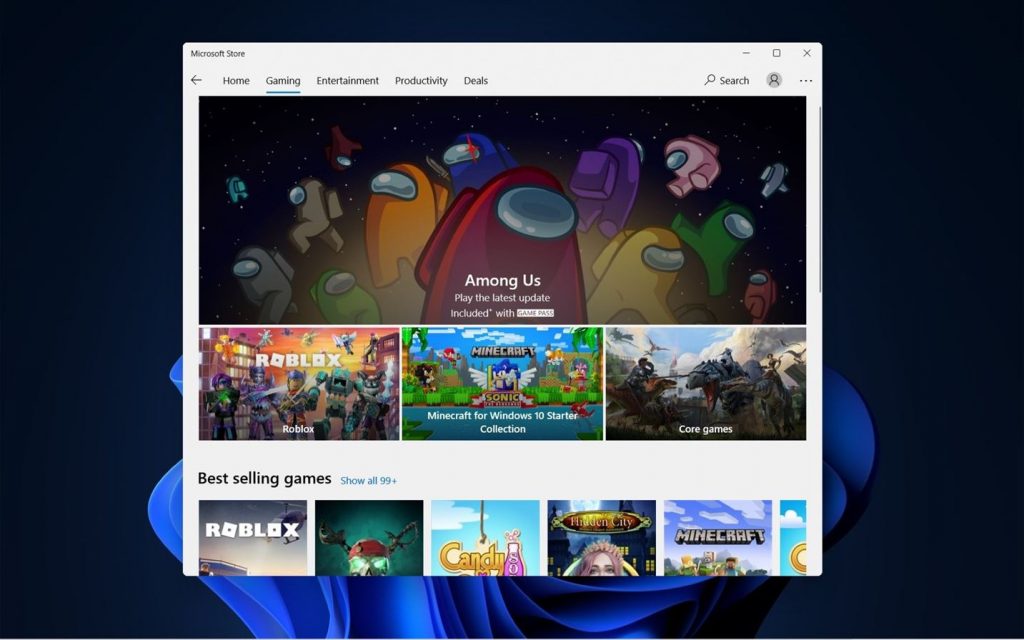Screen dimensions: 1024x640
Task: Open Show all 99+ best selling games
Action: click(x=369, y=480)
